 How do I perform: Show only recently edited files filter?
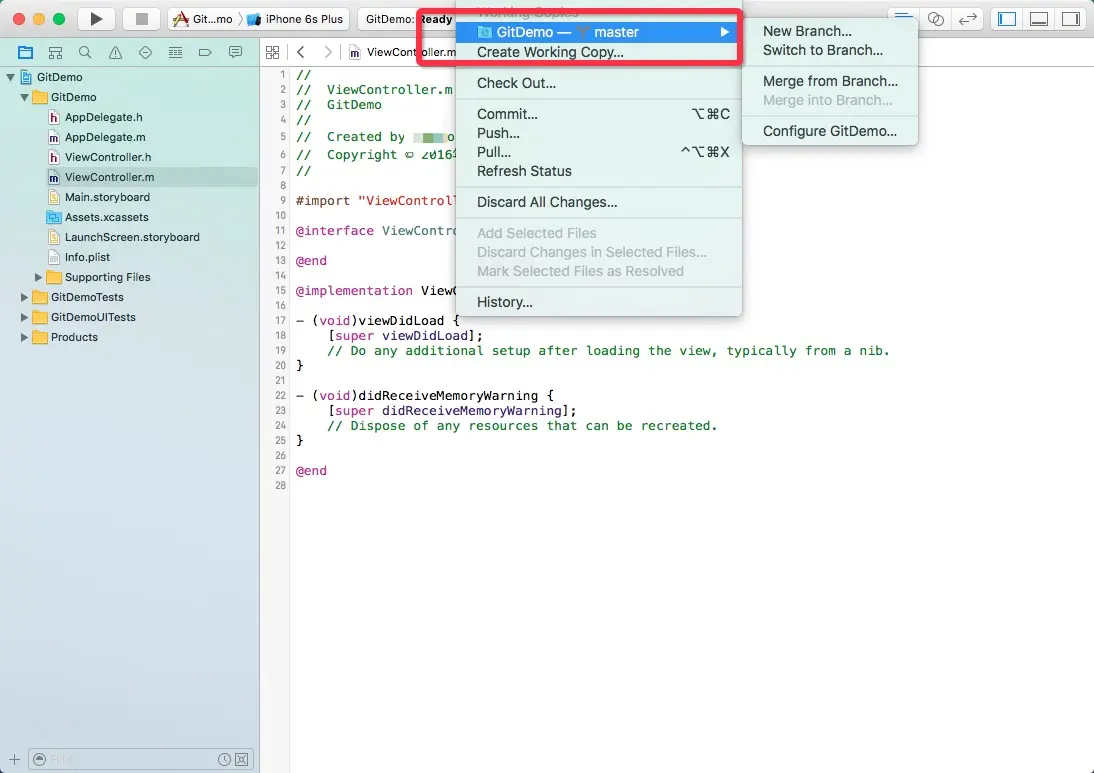pyautogui.click(x=224, y=759)
